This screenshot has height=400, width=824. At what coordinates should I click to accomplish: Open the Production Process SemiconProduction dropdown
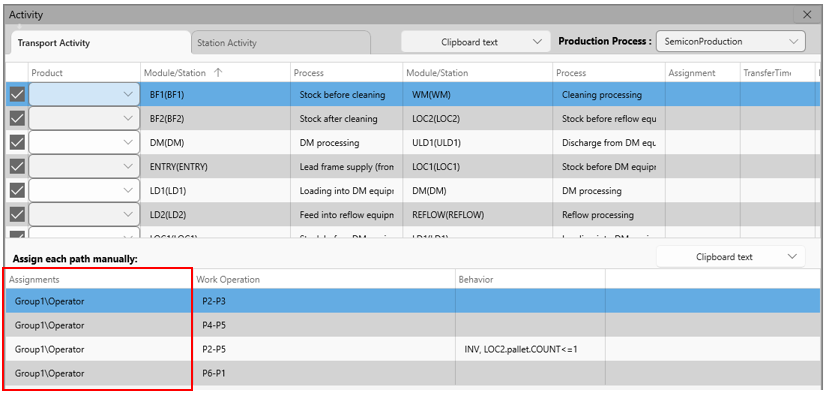731,42
